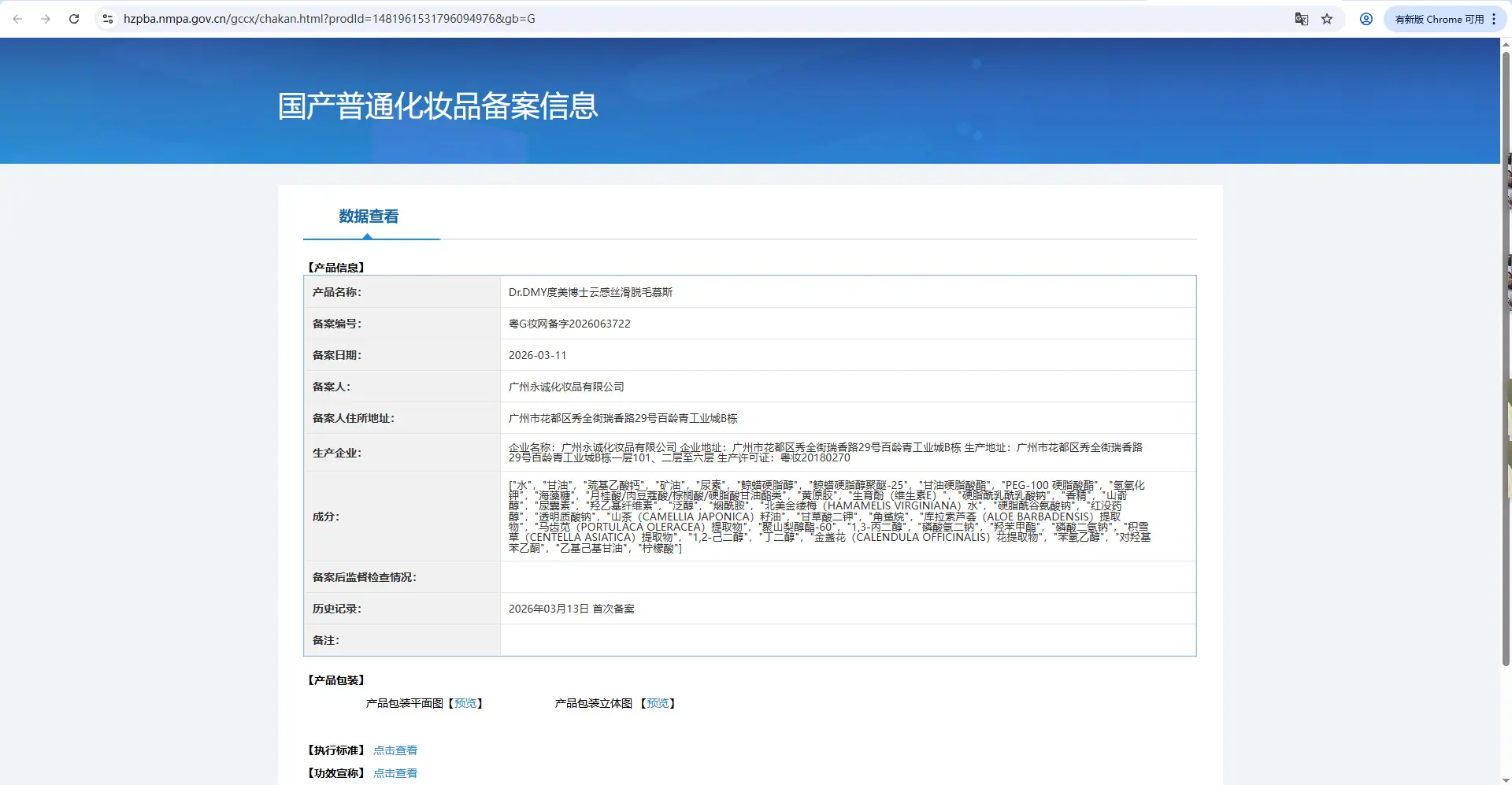Click page title 国产普通化妆品备案信息
The height and width of the screenshot is (785, 1512).
pyautogui.click(x=438, y=106)
